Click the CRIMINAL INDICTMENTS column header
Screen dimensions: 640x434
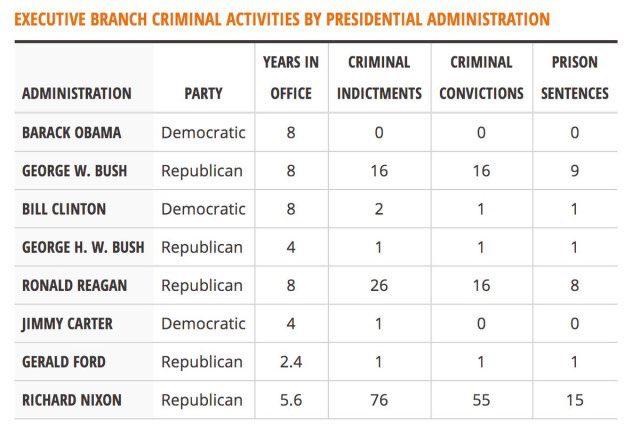point(379,78)
